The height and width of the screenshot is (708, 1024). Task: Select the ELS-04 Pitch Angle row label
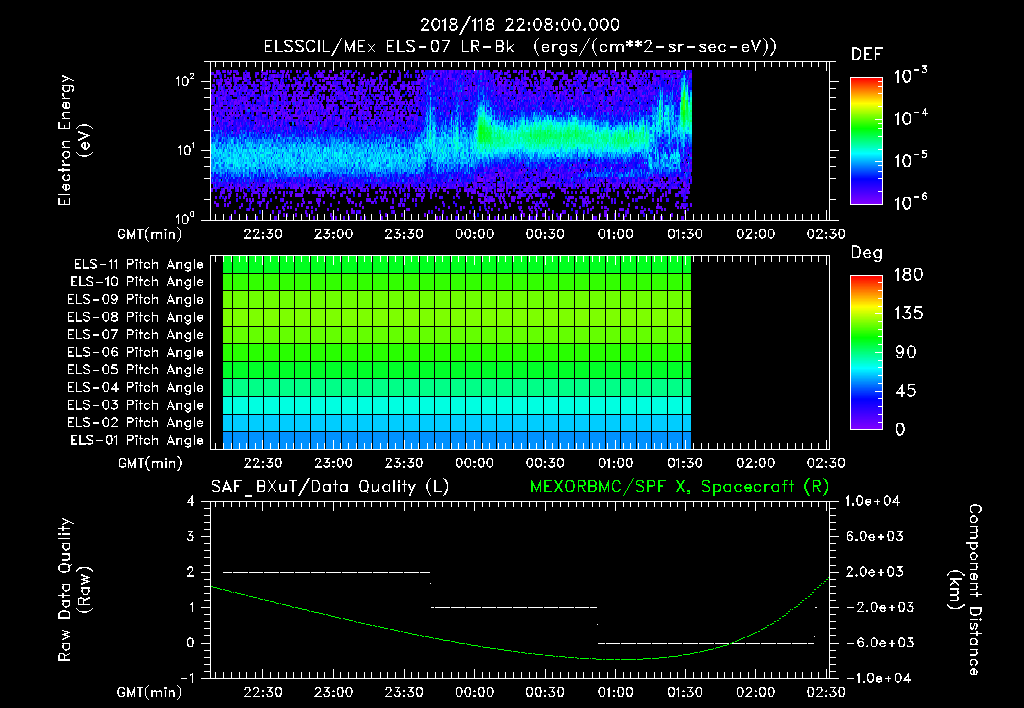click(x=136, y=388)
